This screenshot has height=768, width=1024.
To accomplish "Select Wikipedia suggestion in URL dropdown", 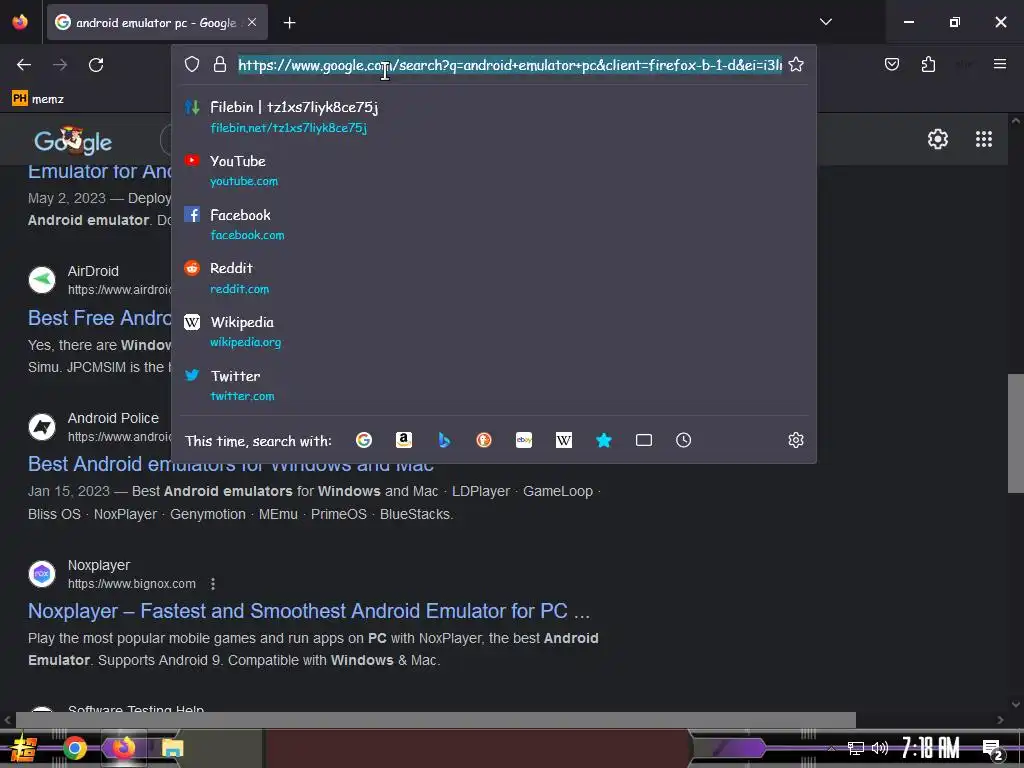I will click(494, 331).
